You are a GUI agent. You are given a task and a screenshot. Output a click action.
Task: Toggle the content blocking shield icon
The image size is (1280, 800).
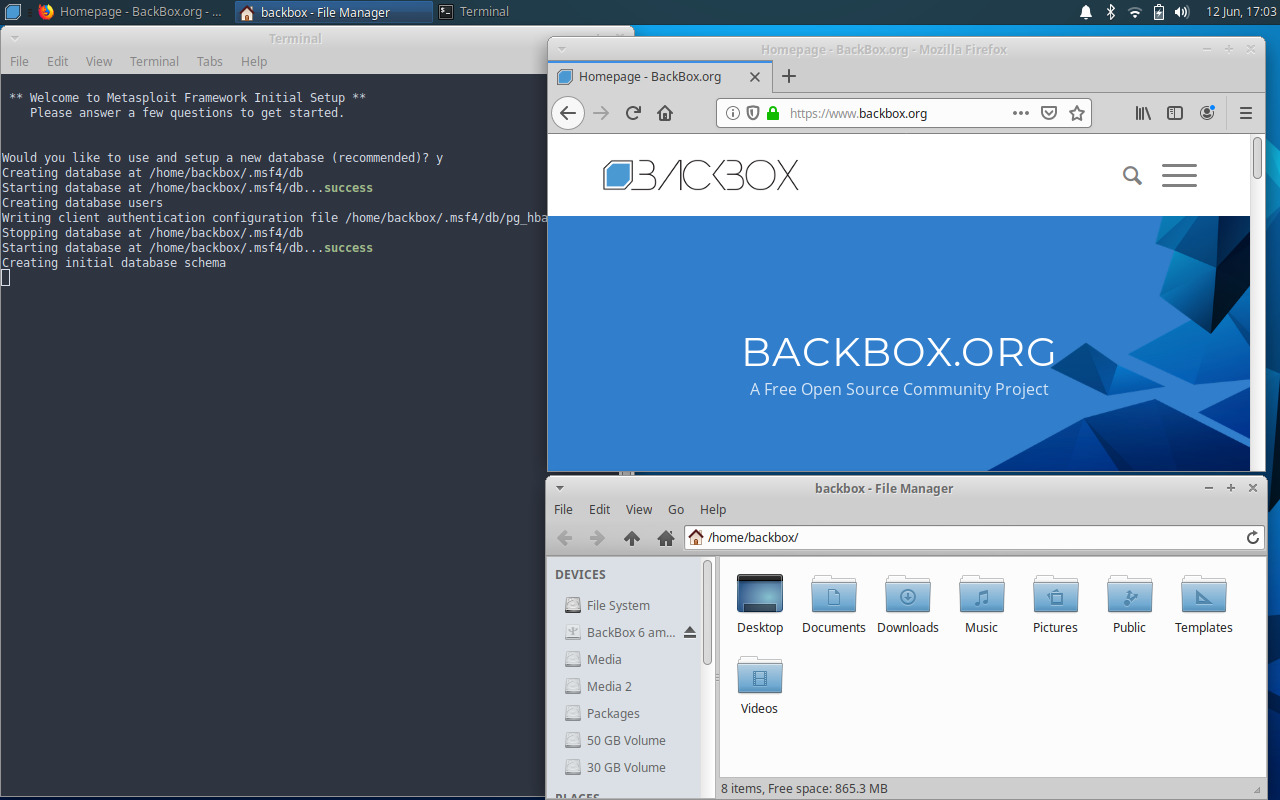752,113
